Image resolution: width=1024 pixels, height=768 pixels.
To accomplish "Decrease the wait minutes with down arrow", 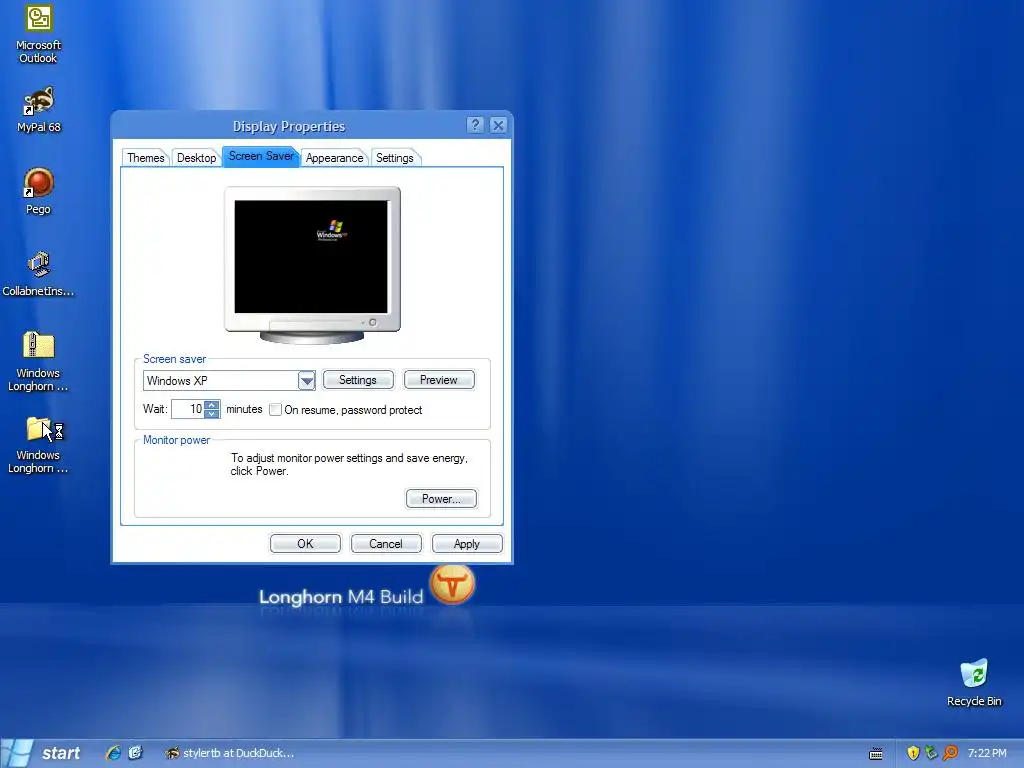I will [x=212, y=414].
